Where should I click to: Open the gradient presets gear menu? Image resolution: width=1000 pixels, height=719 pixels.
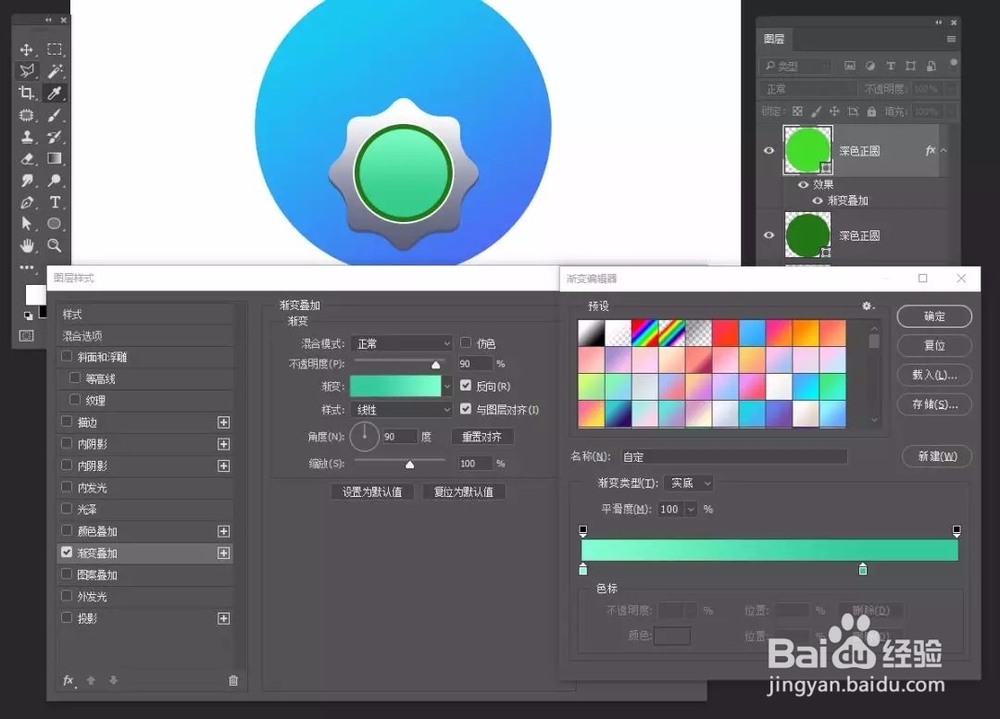pyautogui.click(x=866, y=306)
